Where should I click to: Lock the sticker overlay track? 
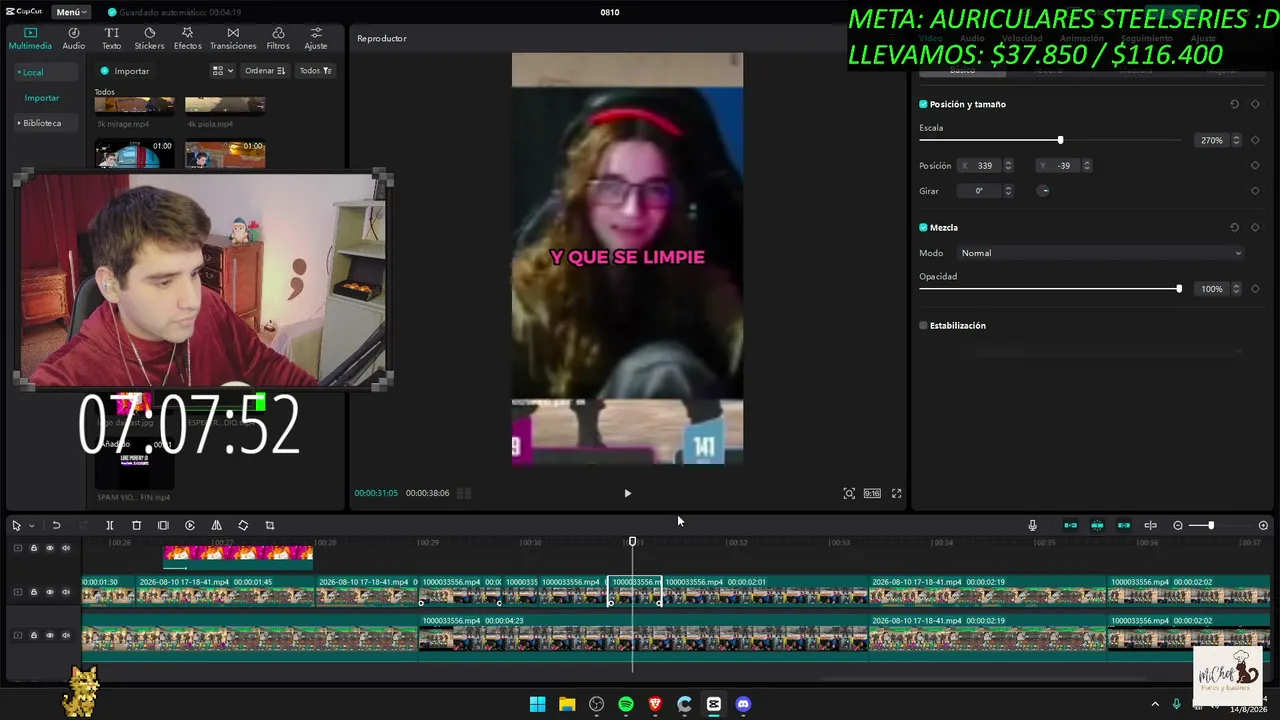pyautogui.click(x=33, y=548)
